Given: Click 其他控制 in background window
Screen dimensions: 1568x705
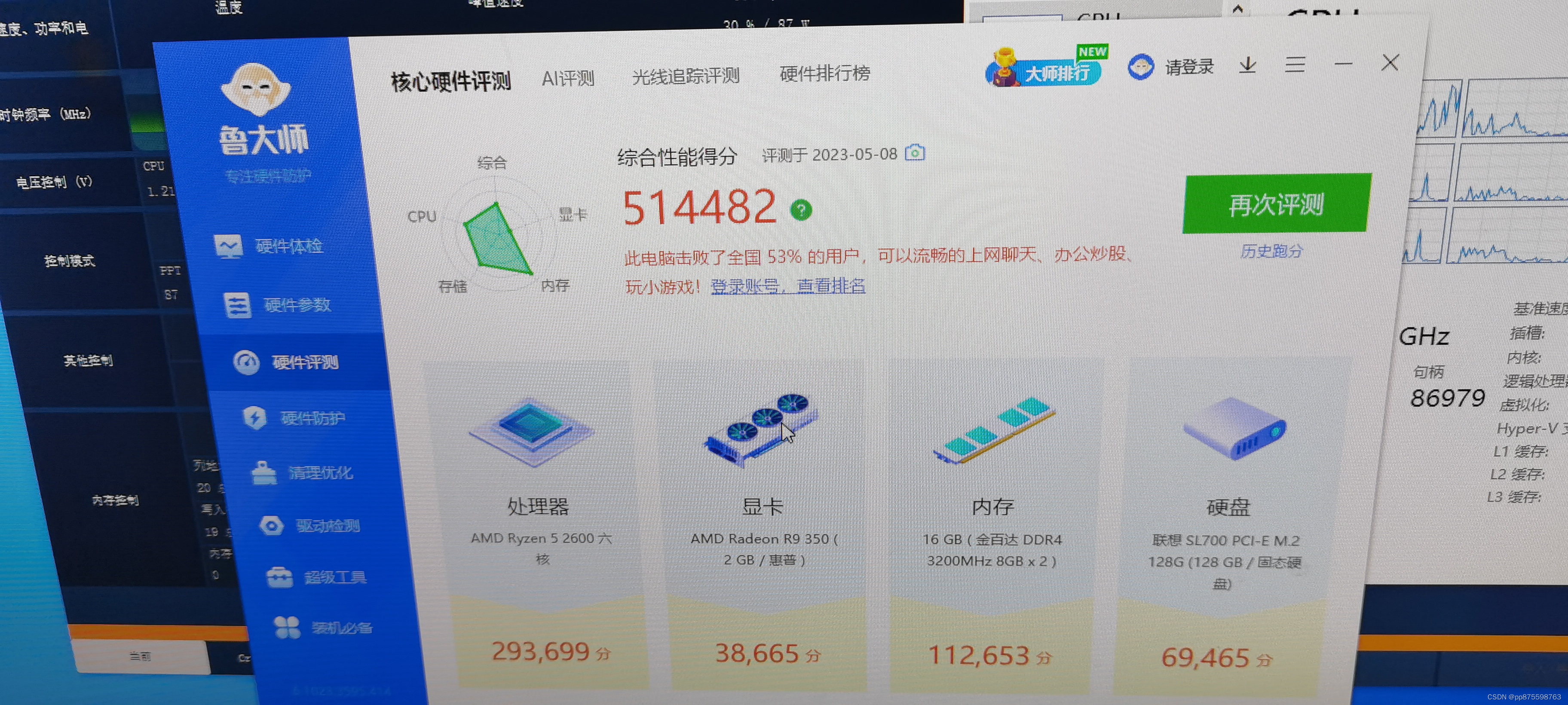Looking at the screenshot, I should [88, 360].
